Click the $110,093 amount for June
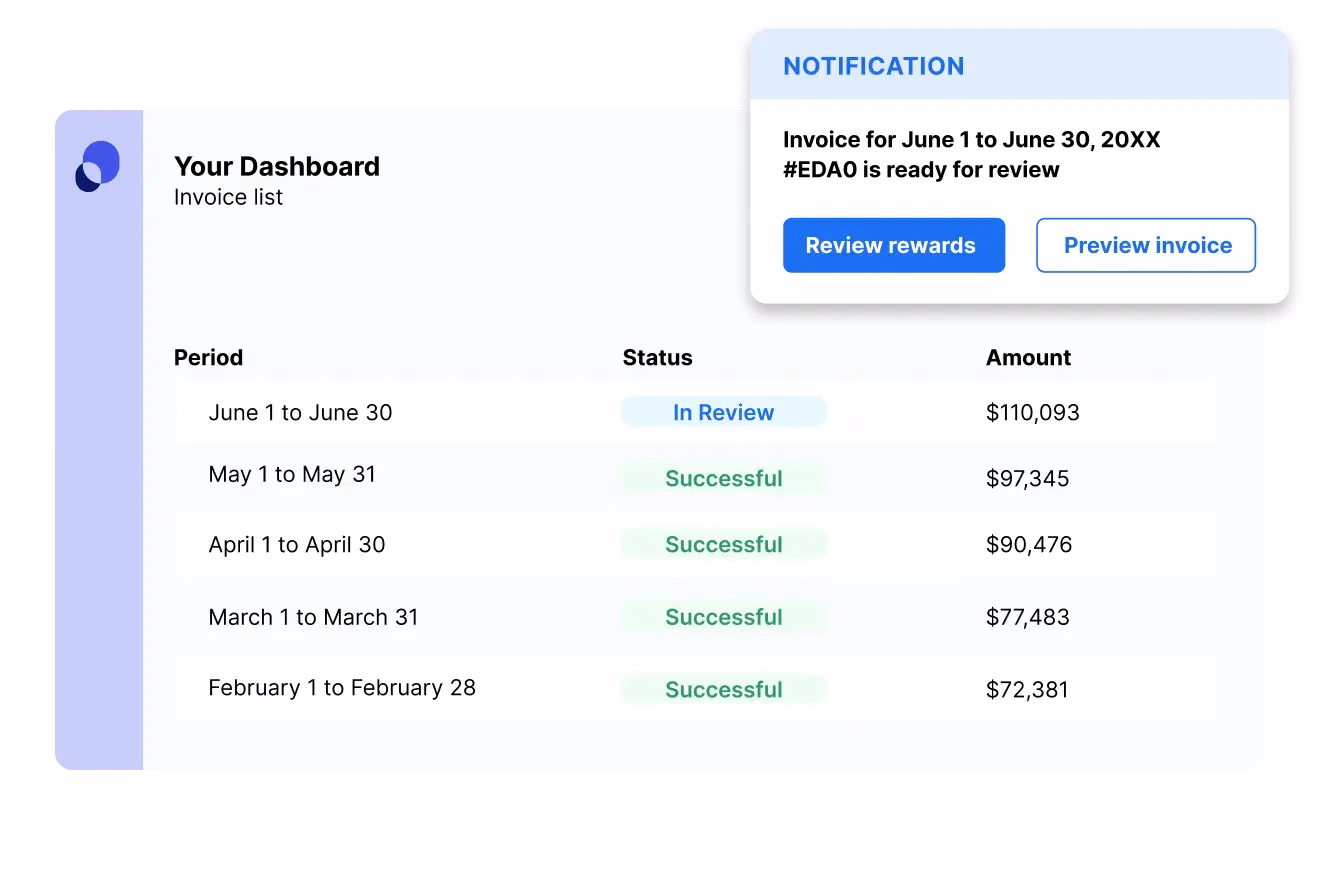 click(x=1032, y=412)
